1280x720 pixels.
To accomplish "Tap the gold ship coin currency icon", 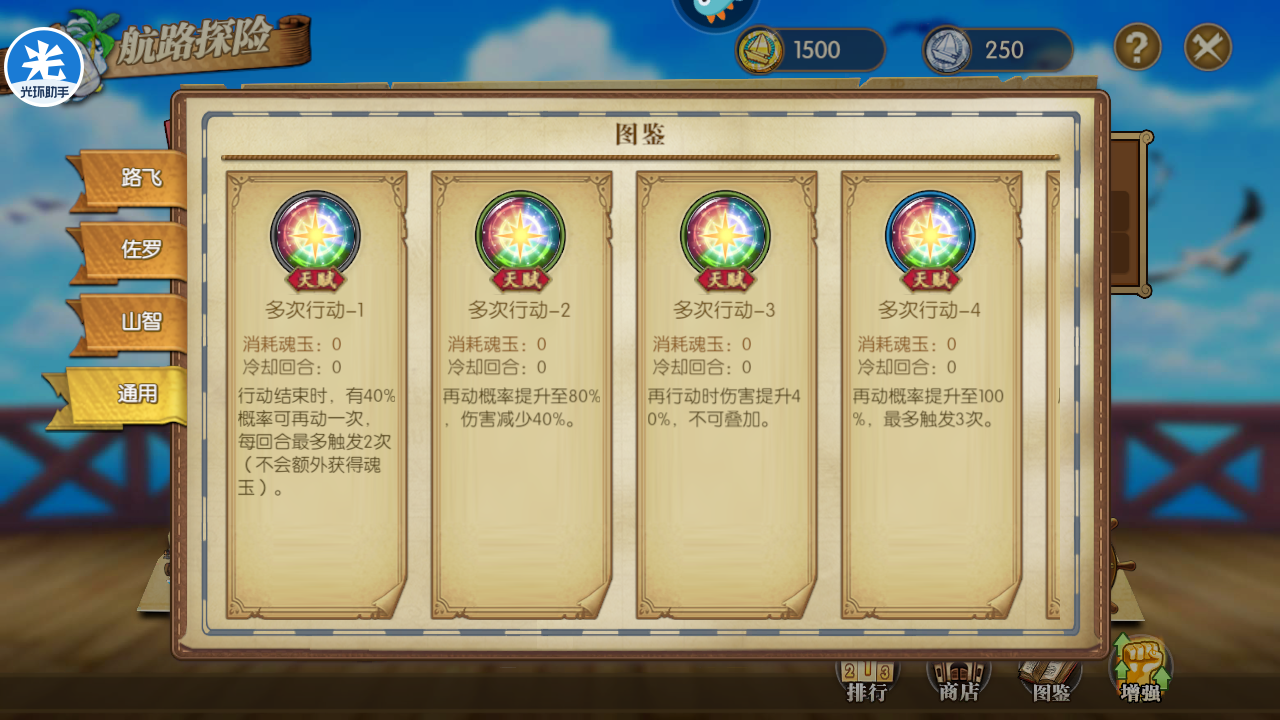I will pos(759,50).
